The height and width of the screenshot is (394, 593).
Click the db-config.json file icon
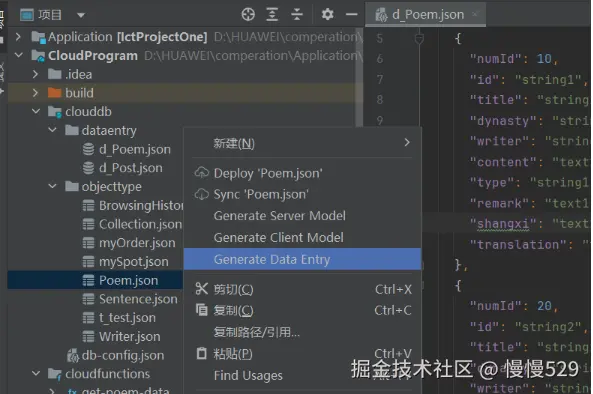pyautogui.click(x=73, y=355)
